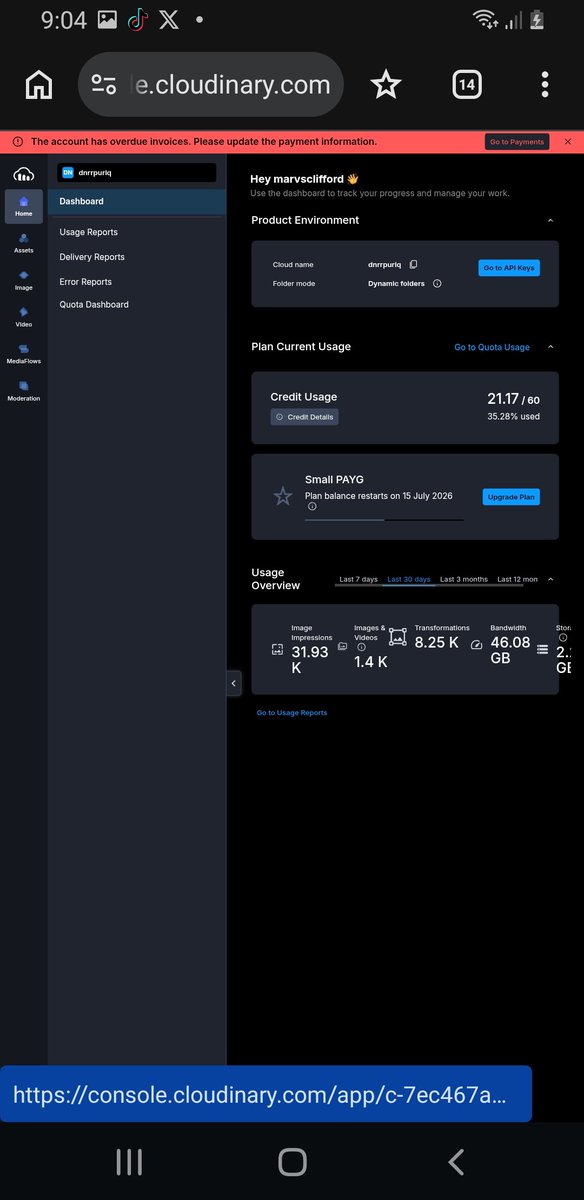This screenshot has width=584, height=1200.
Task: Click the Dynamic folders value
Action: pyautogui.click(x=396, y=284)
